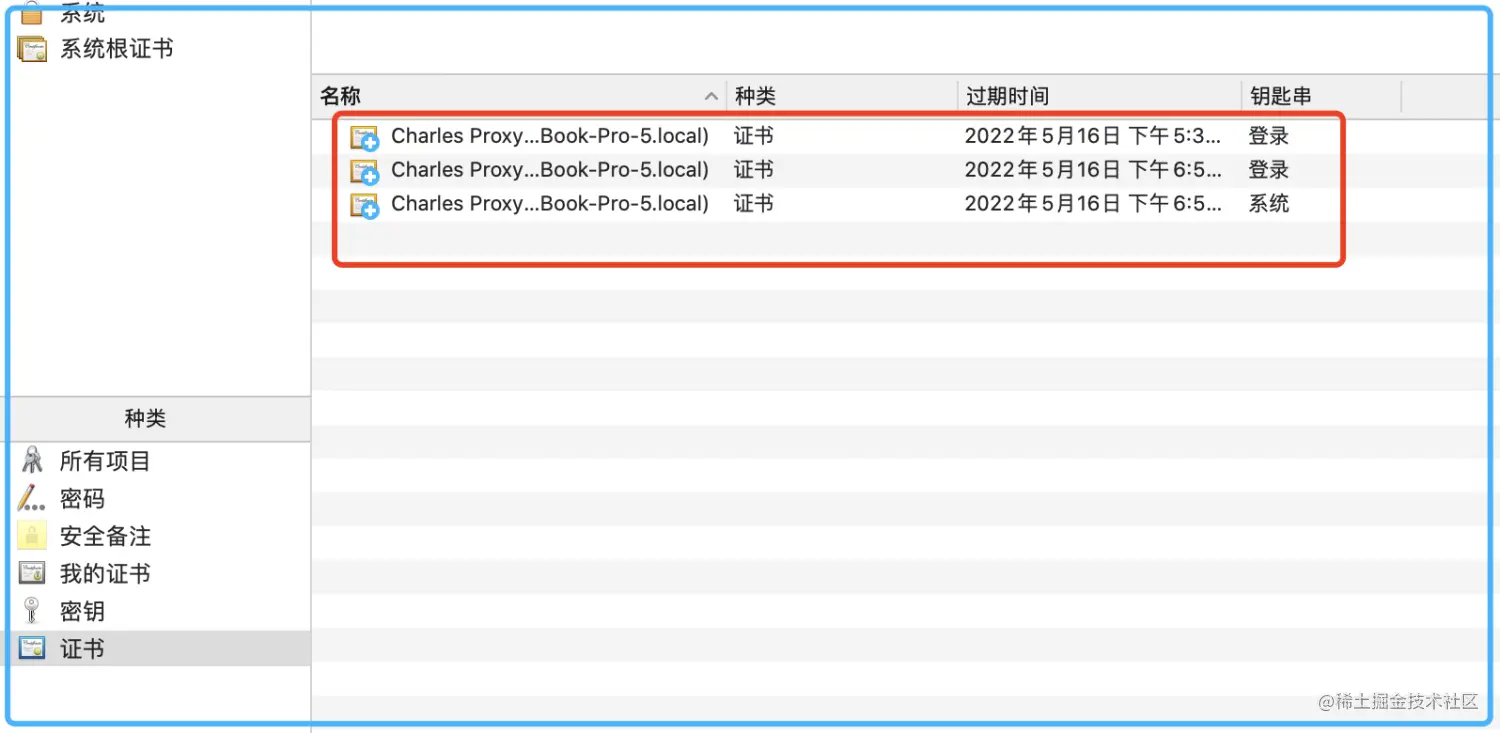Viewport: 1500px width, 733px height.
Task: Click certificate icon of row expiring 下午 5:3…
Action: click(364, 137)
